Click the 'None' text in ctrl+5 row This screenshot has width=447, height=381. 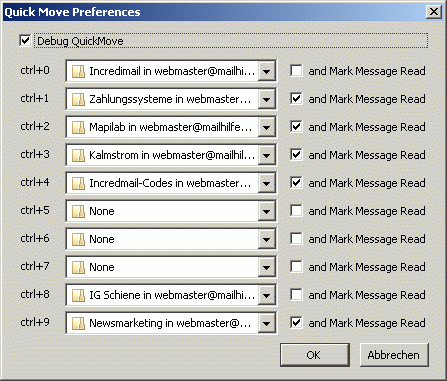click(x=102, y=211)
